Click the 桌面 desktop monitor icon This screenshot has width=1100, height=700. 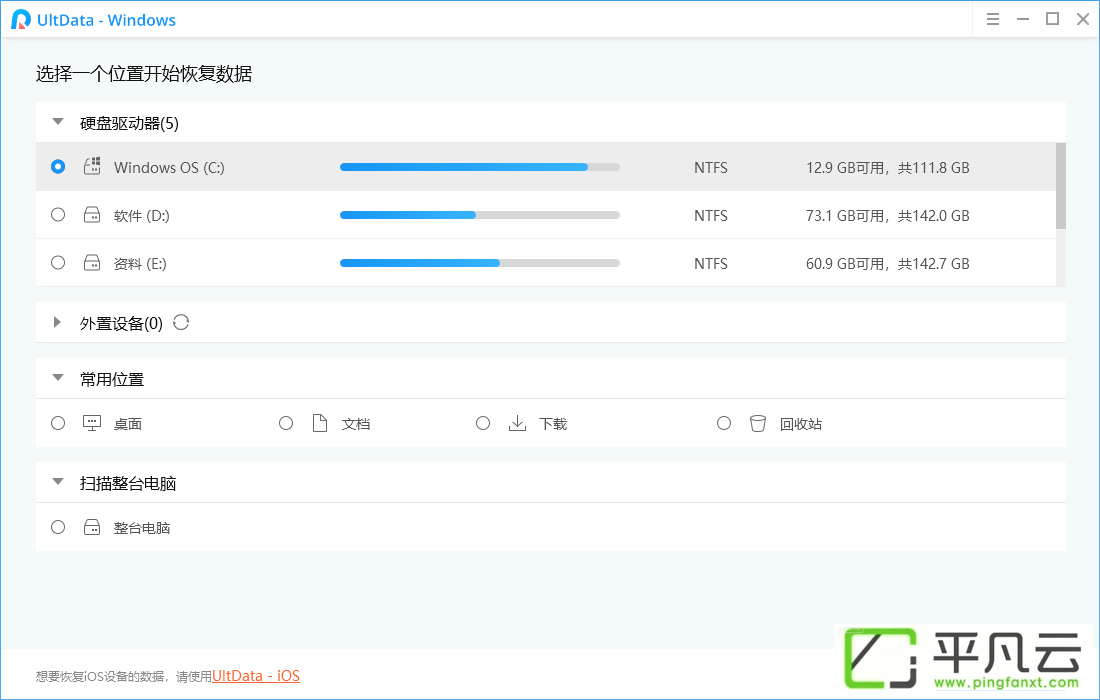pos(92,423)
